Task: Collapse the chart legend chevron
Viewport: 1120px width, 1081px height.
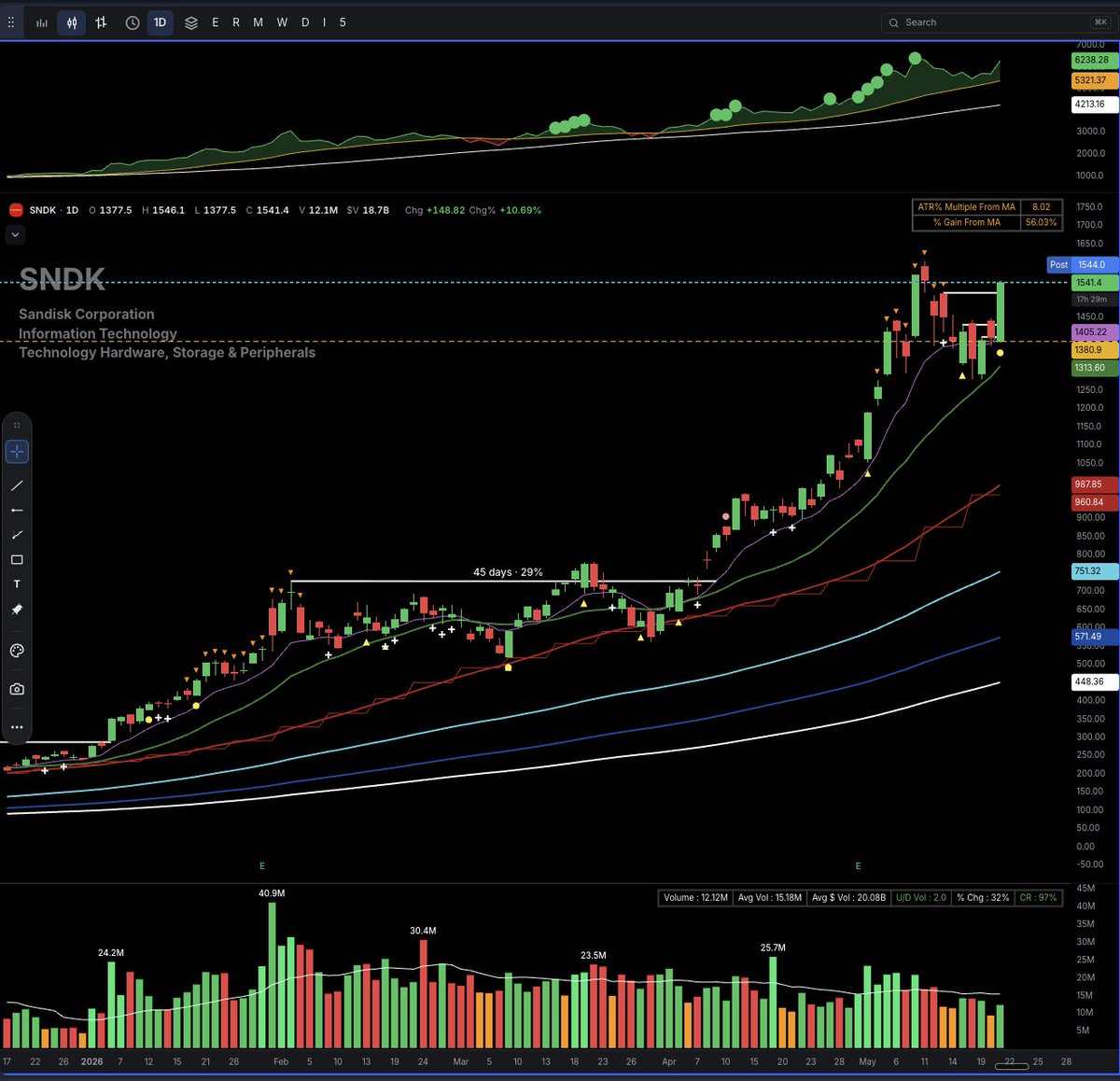Action: (14, 236)
